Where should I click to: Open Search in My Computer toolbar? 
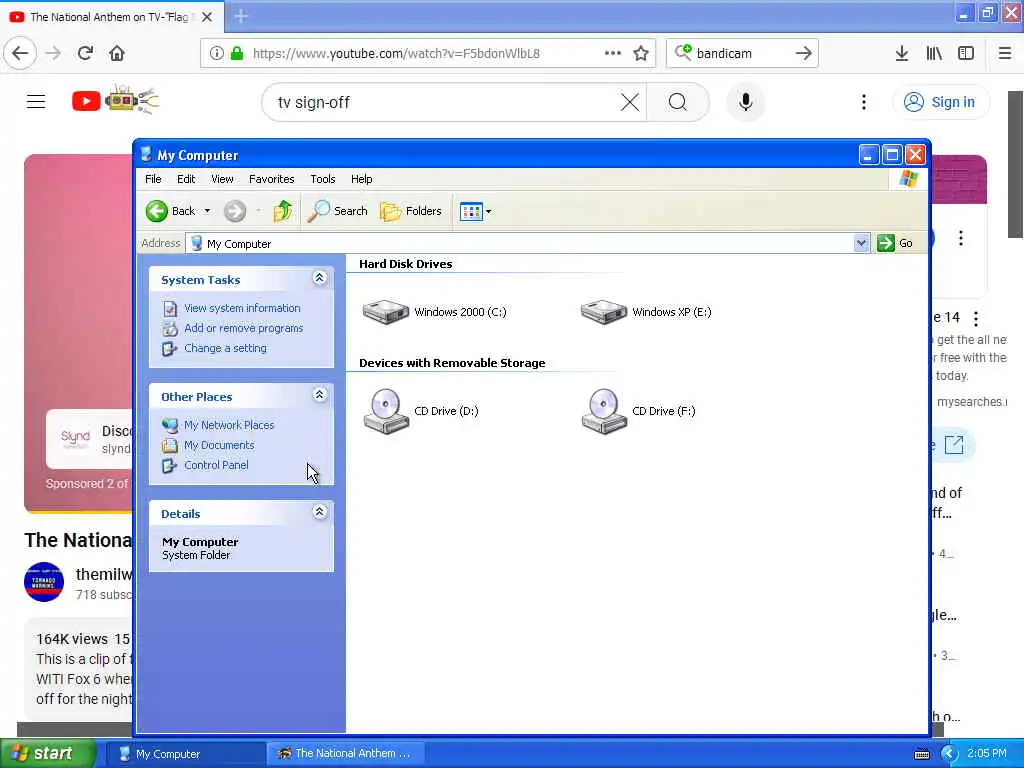click(x=338, y=211)
